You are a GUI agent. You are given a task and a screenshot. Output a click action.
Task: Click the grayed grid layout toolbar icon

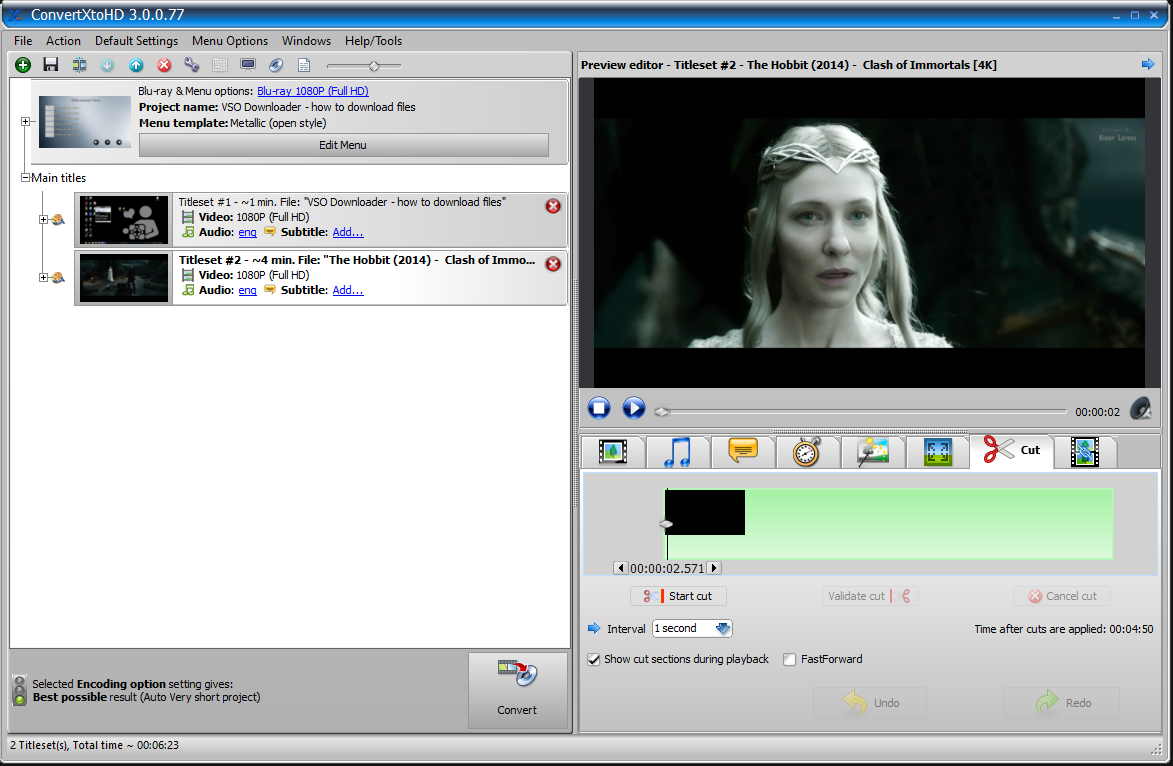tap(220, 65)
